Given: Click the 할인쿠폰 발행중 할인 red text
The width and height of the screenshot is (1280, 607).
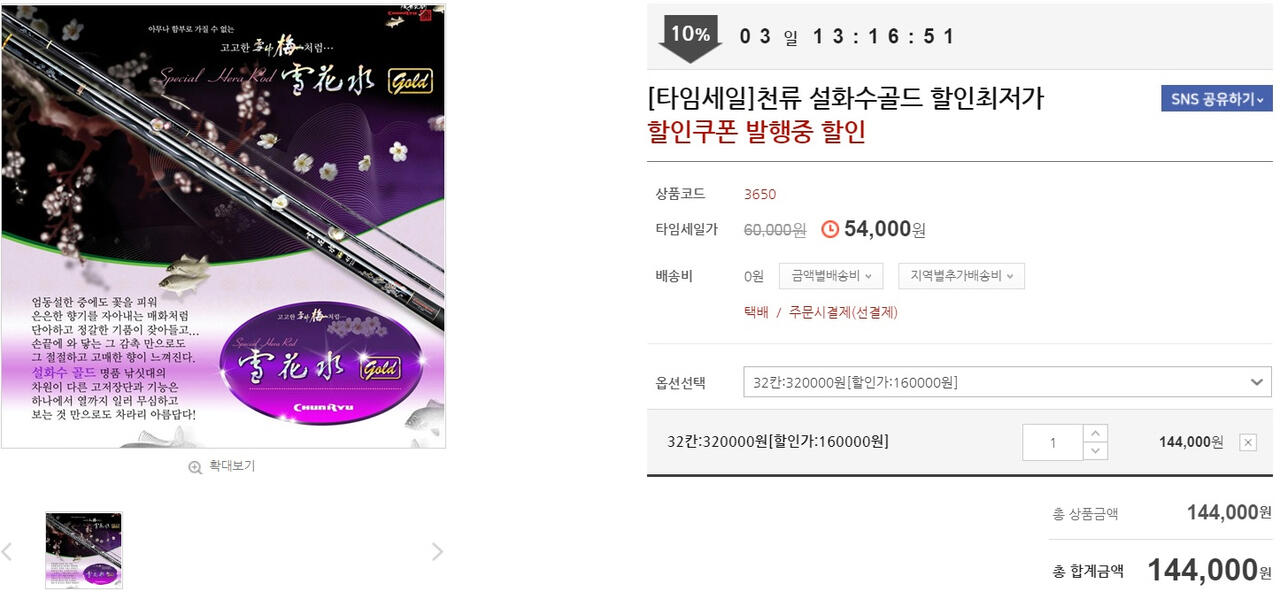Looking at the screenshot, I should 757,132.
